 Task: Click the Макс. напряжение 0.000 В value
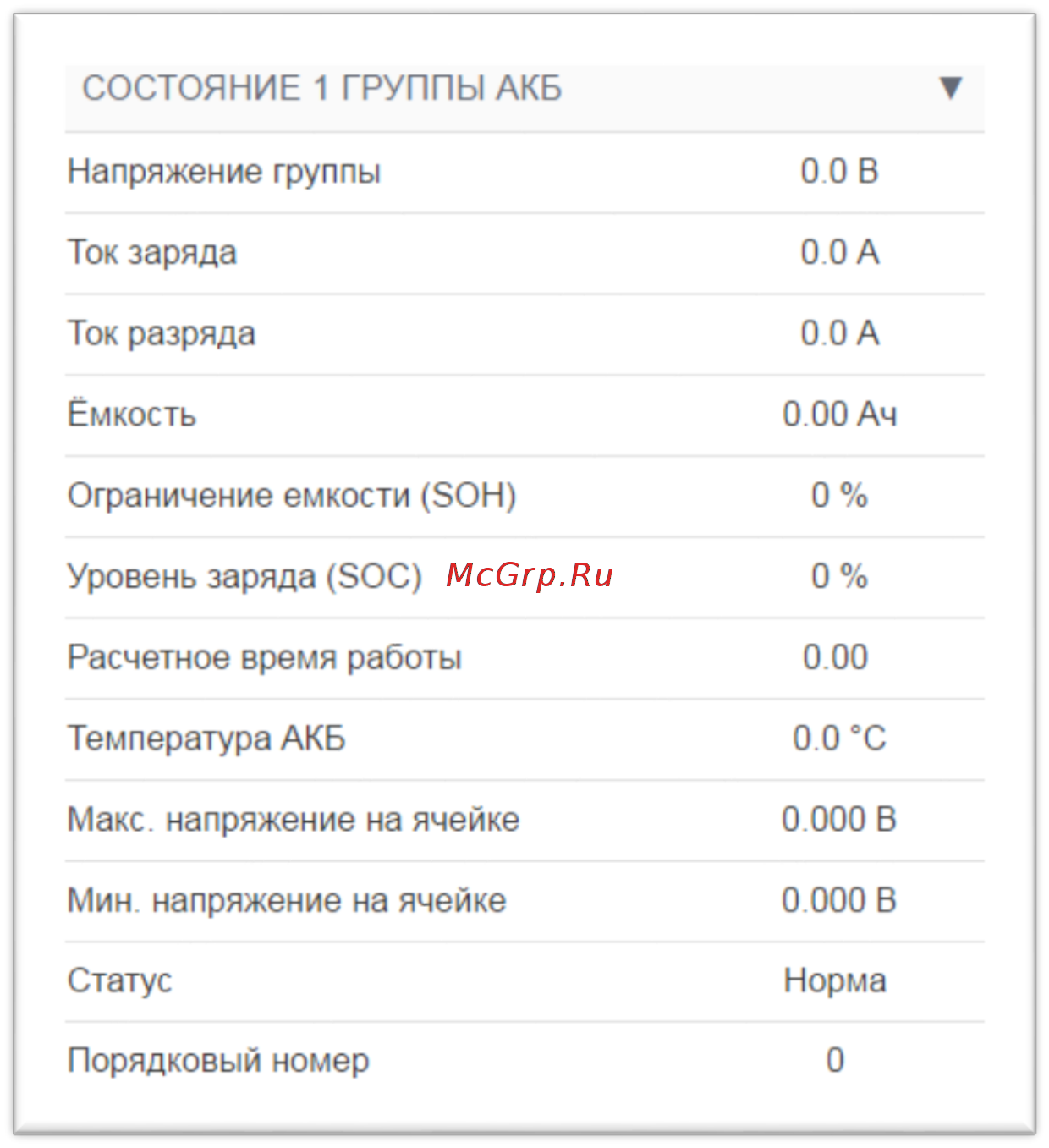(x=839, y=819)
